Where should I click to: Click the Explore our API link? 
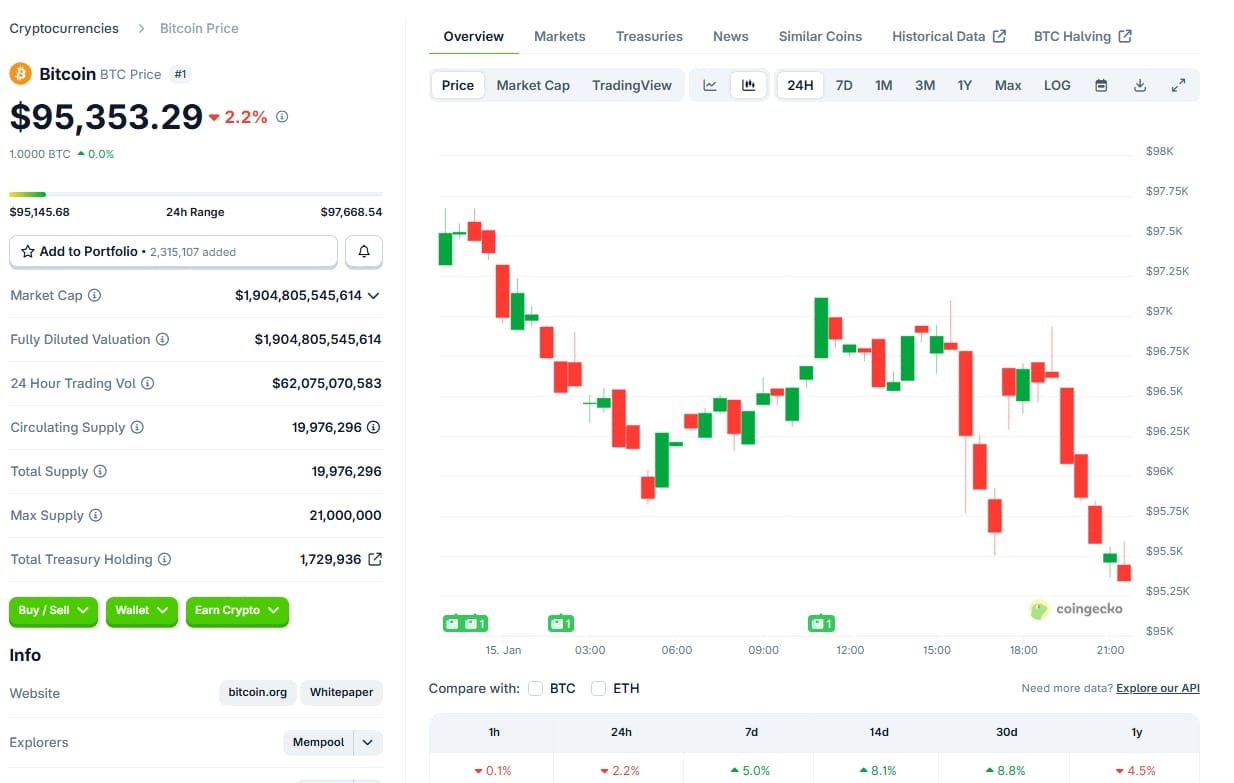pyautogui.click(x=1157, y=688)
